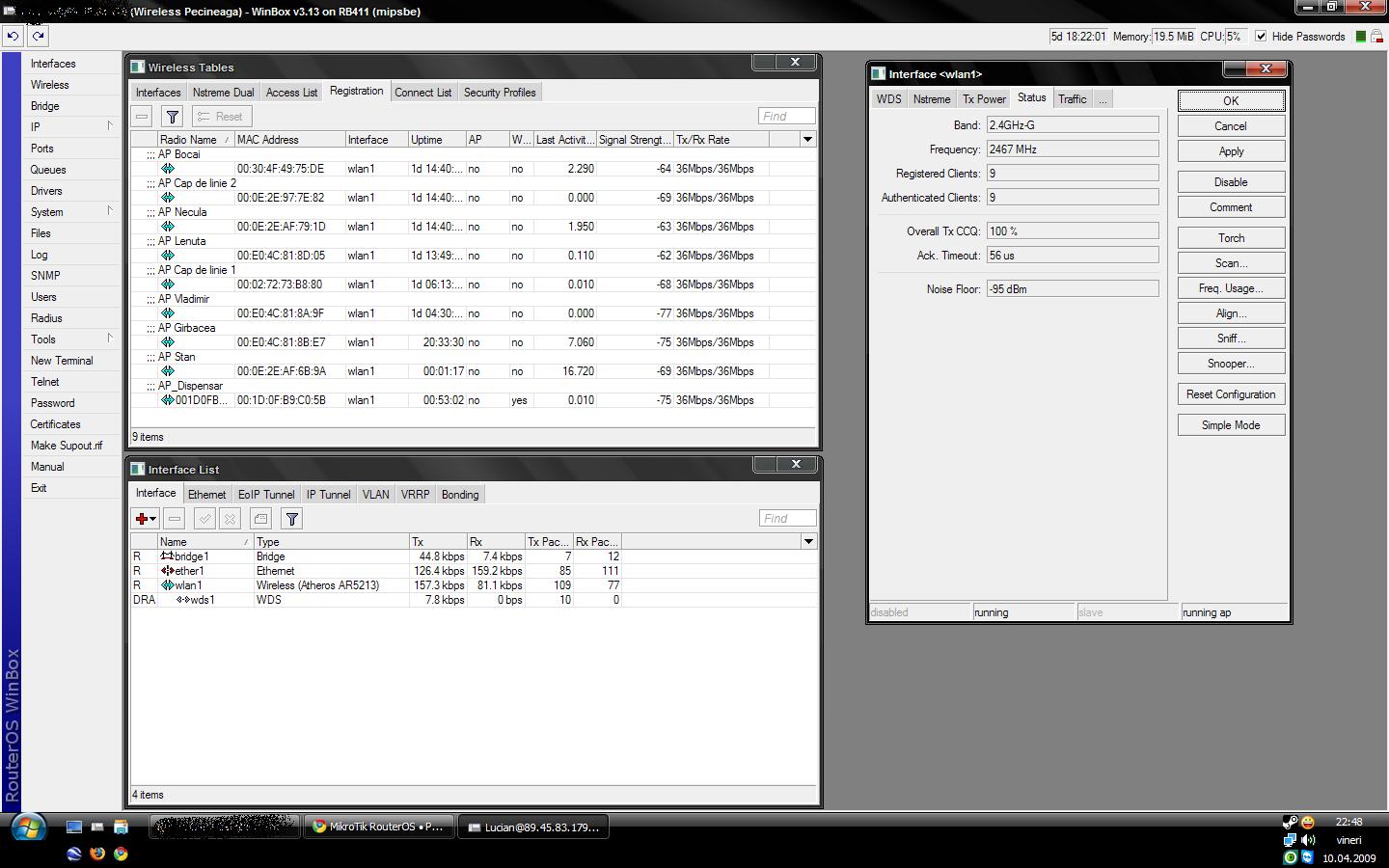Switch to the VLAN tab

pyautogui.click(x=376, y=495)
